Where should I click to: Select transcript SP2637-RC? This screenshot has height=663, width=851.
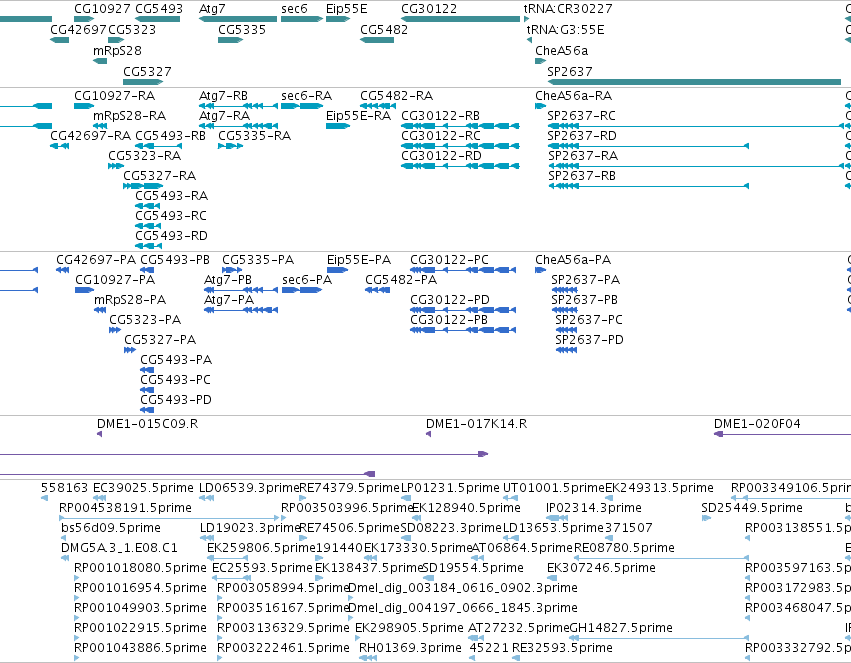(x=695, y=126)
